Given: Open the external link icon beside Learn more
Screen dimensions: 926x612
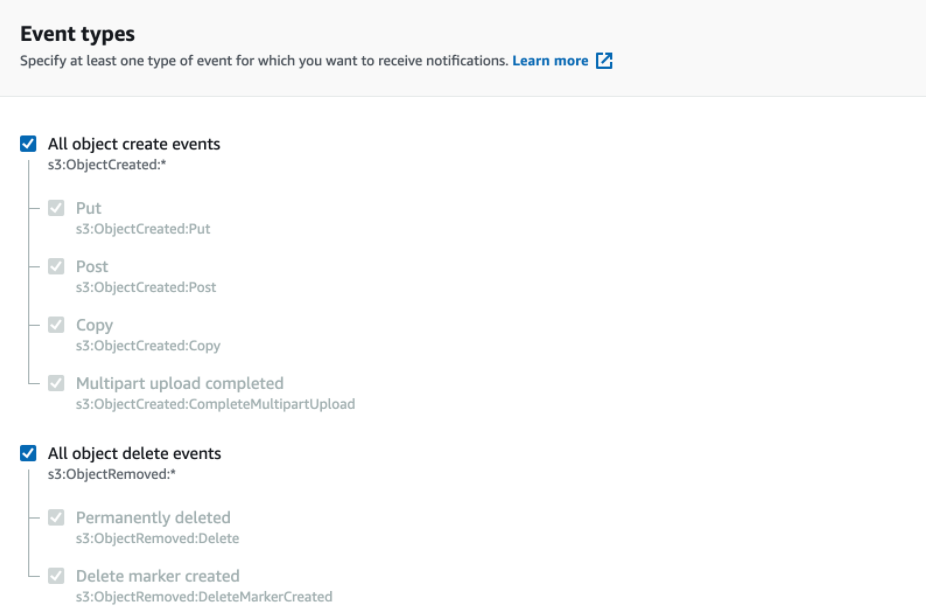Looking at the screenshot, I should (604, 61).
